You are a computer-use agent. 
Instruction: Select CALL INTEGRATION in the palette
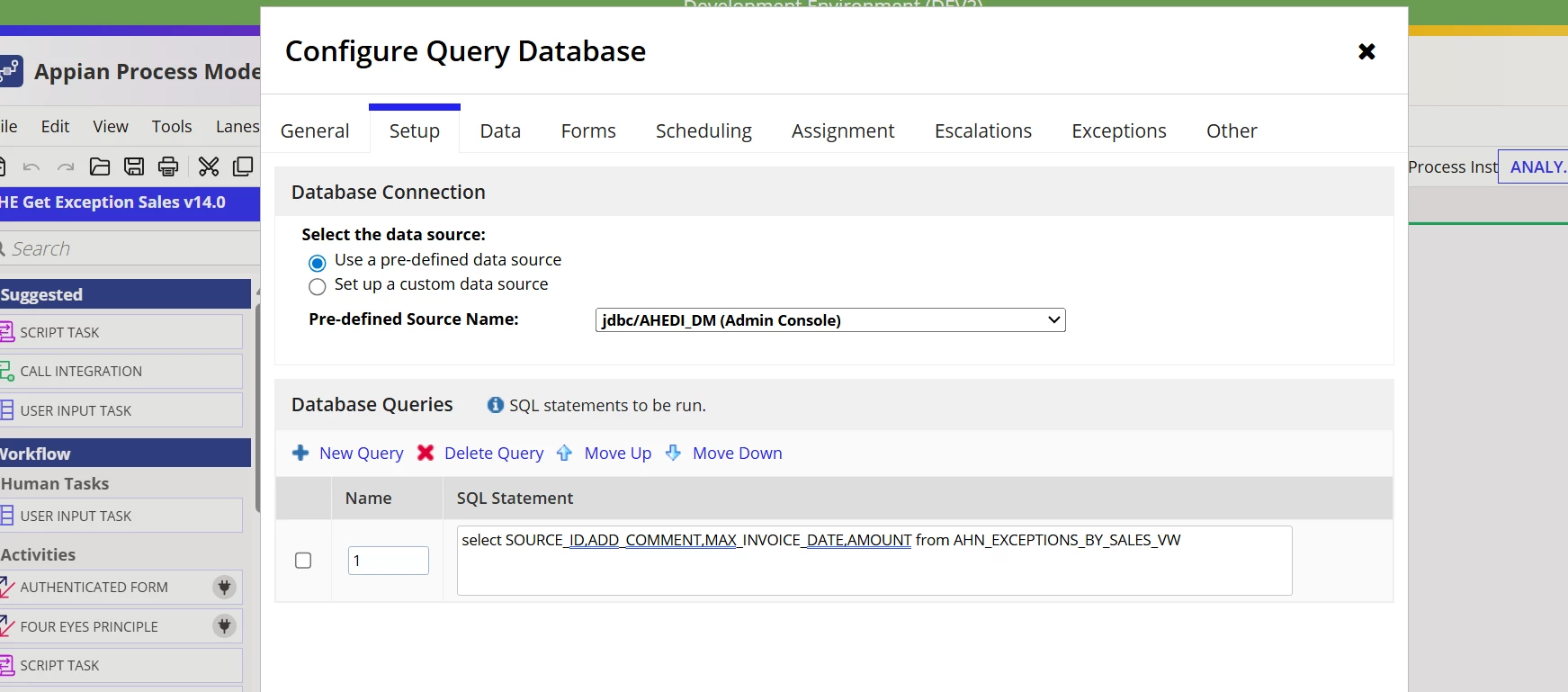[x=121, y=371]
